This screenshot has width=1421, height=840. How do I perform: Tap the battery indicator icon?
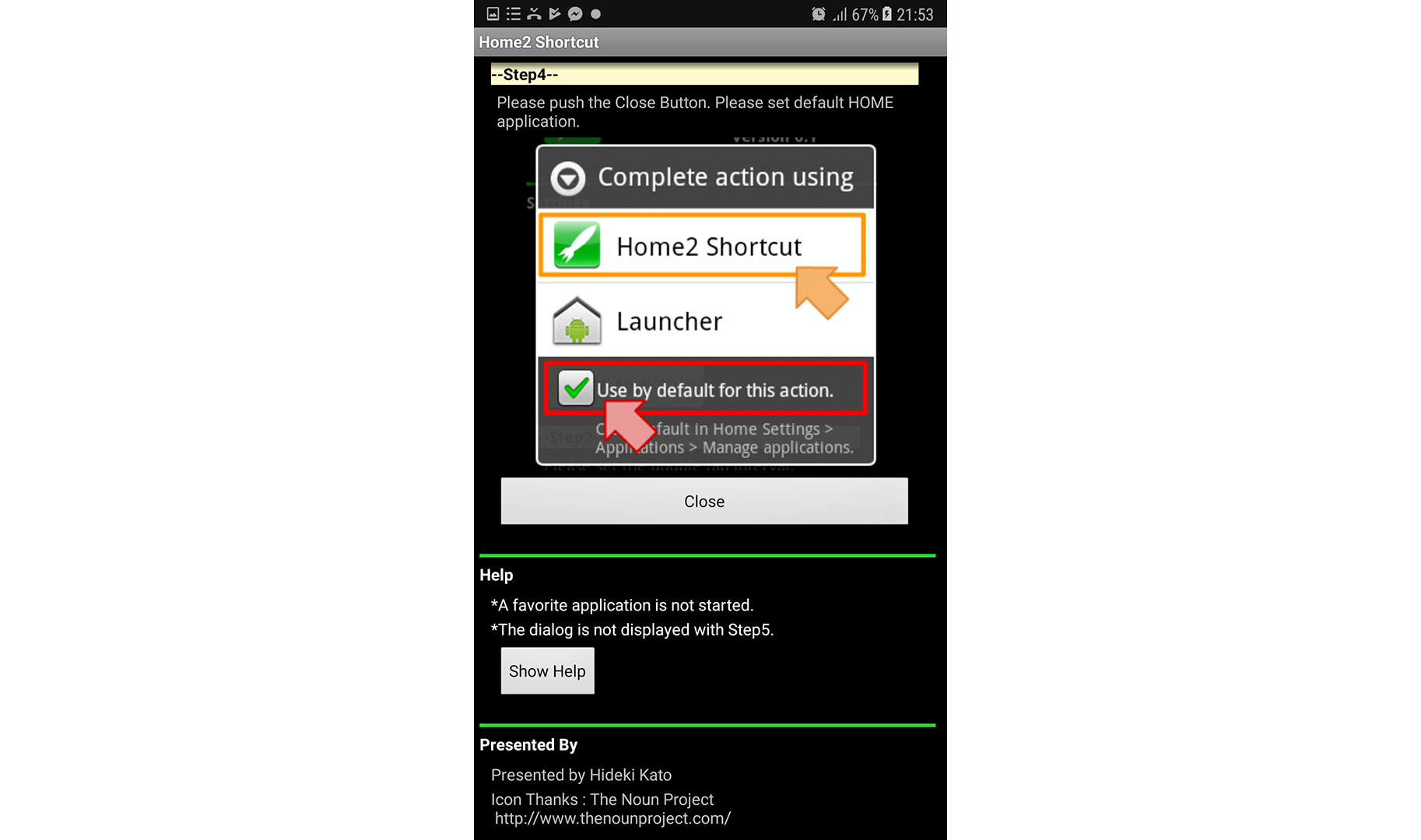887,14
